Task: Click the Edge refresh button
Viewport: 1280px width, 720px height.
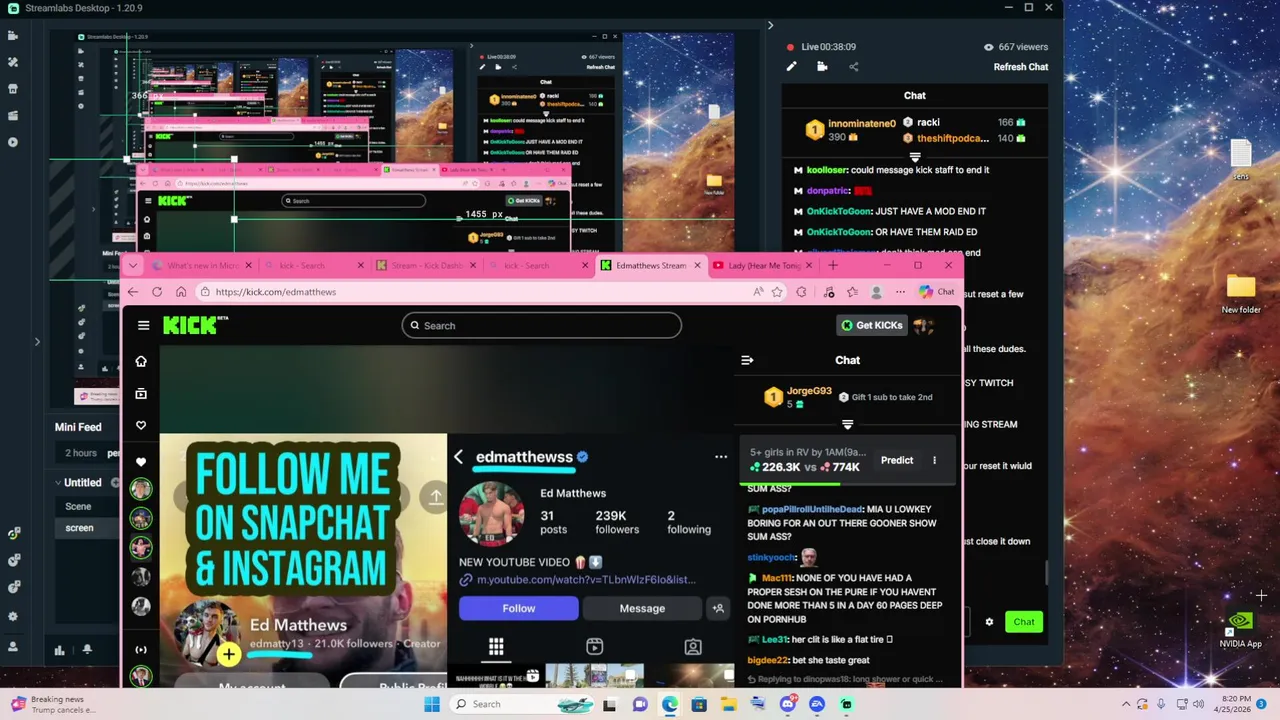Action: (x=157, y=292)
